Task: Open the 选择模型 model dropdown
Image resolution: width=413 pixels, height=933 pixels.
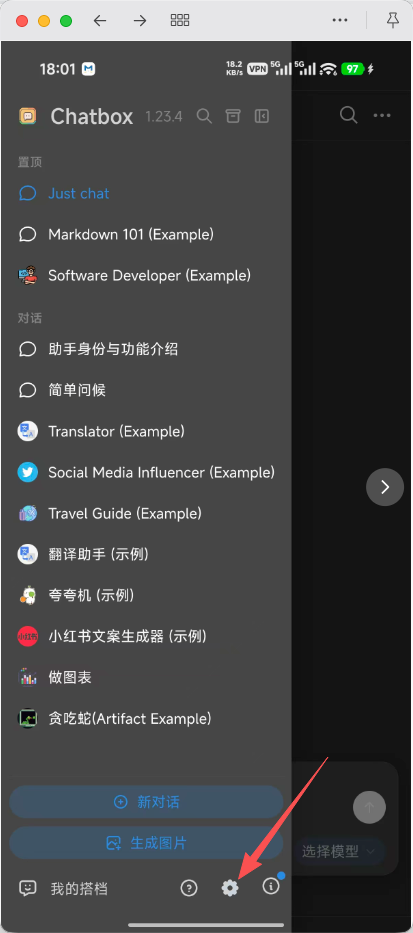Action: 338,851
